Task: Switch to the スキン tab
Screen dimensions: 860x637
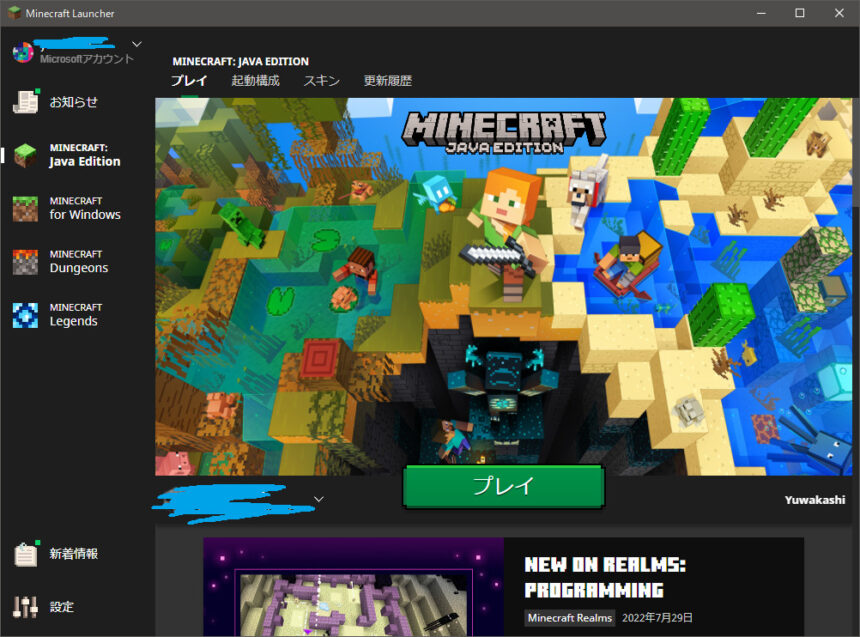Action: (322, 81)
